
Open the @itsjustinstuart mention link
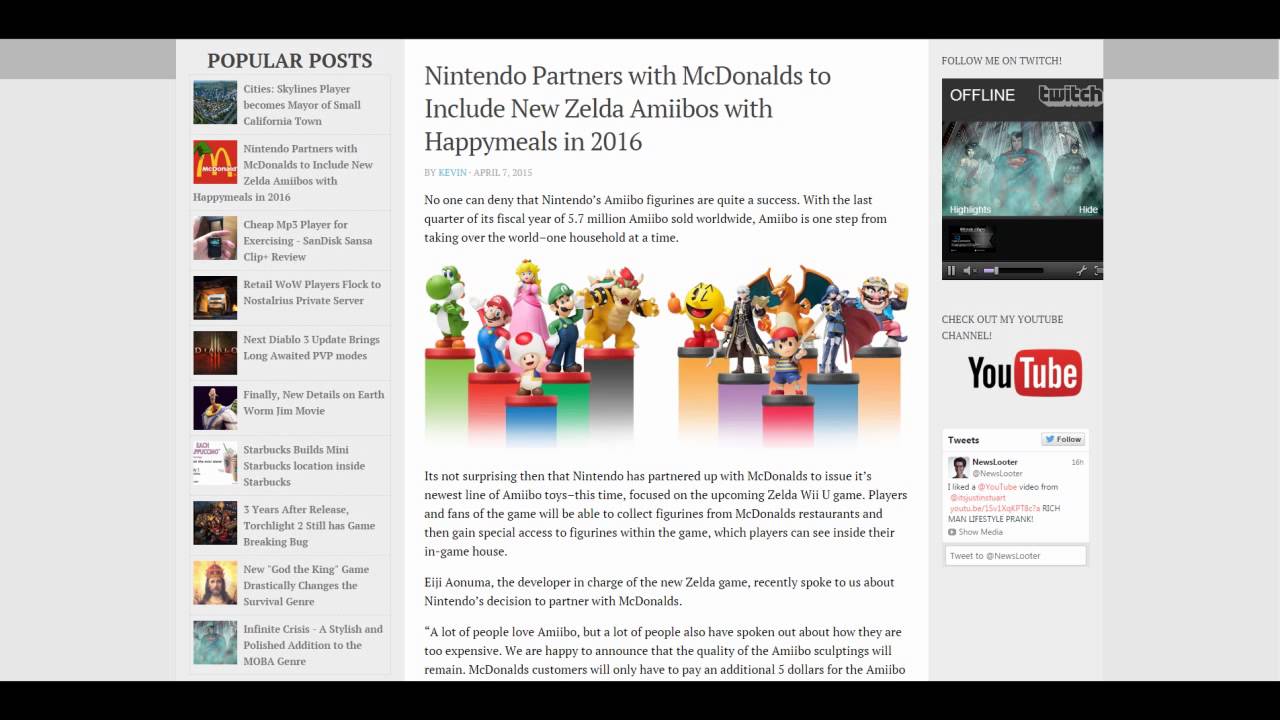(978, 497)
